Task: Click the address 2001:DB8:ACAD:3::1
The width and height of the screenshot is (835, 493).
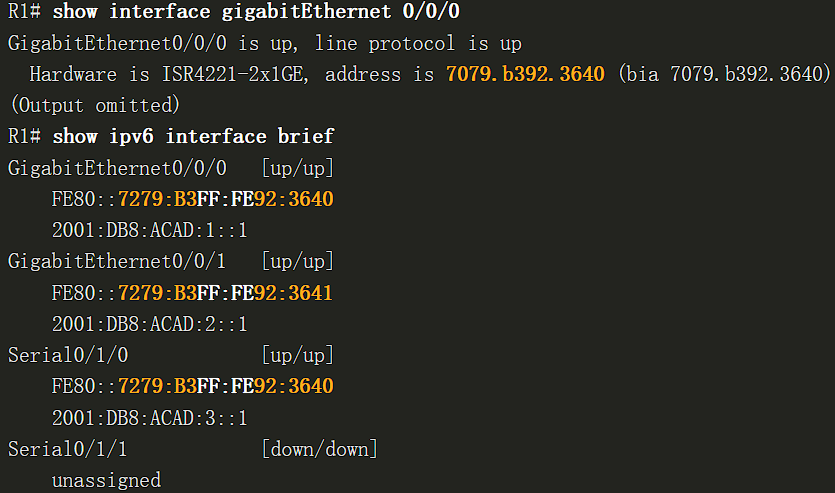Action: coord(150,417)
